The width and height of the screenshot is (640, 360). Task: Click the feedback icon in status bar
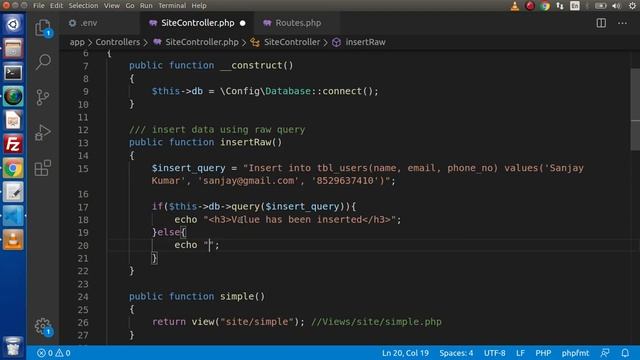pos(605,353)
